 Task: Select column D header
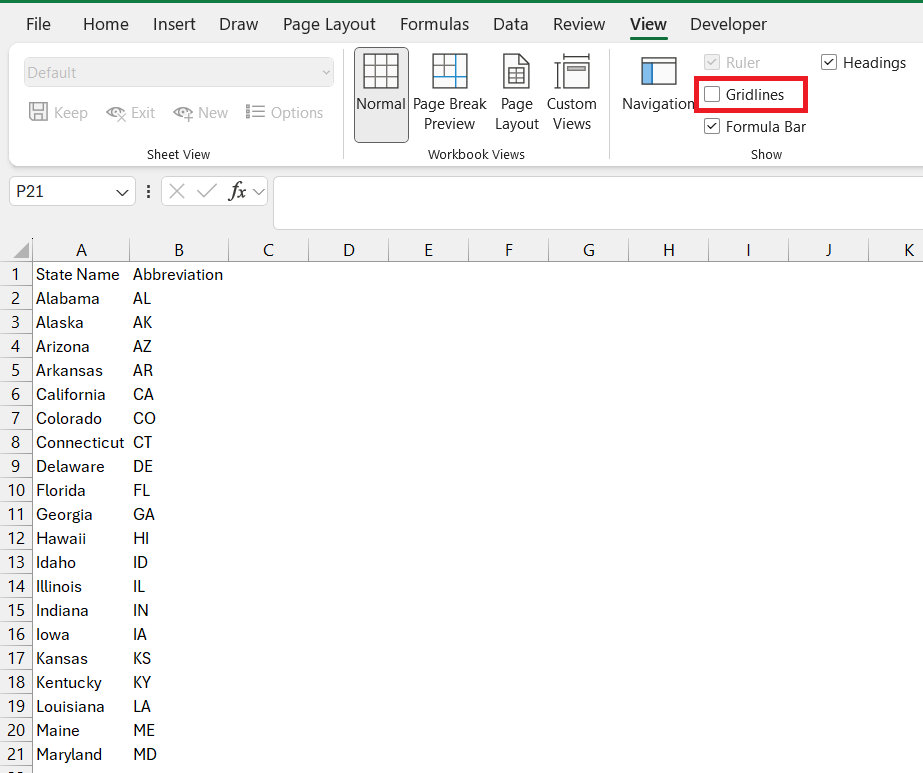click(x=348, y=250)
